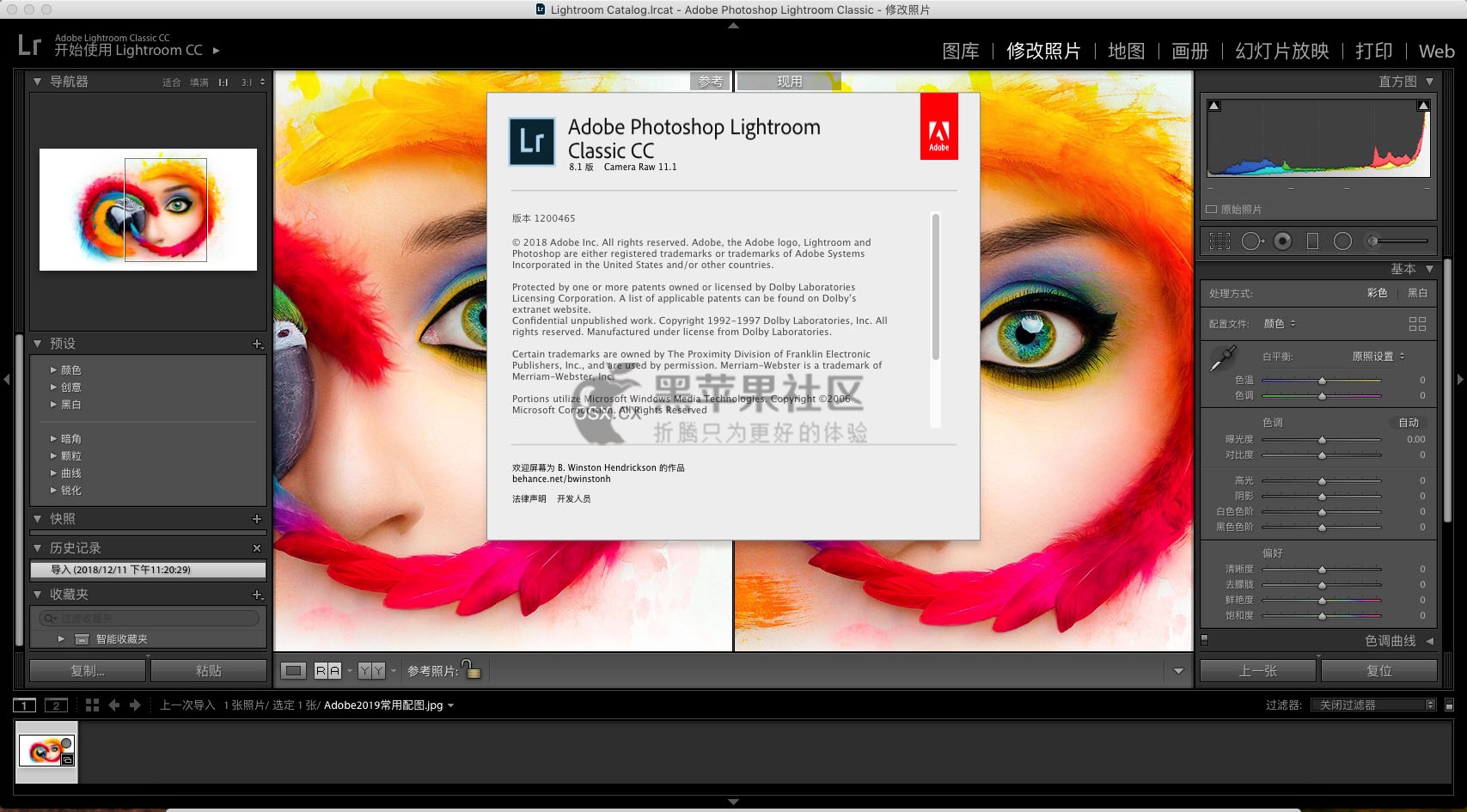
Task: Click the 复位 button
Action: 1379,671
